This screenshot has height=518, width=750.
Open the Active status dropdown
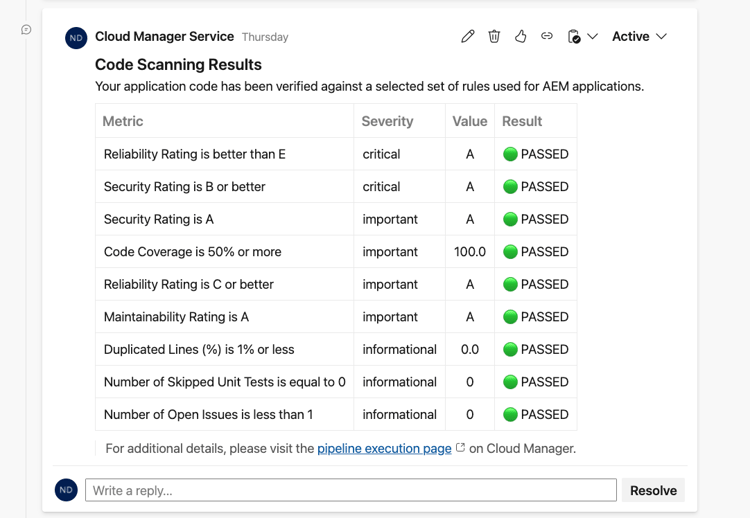[639, 37]
